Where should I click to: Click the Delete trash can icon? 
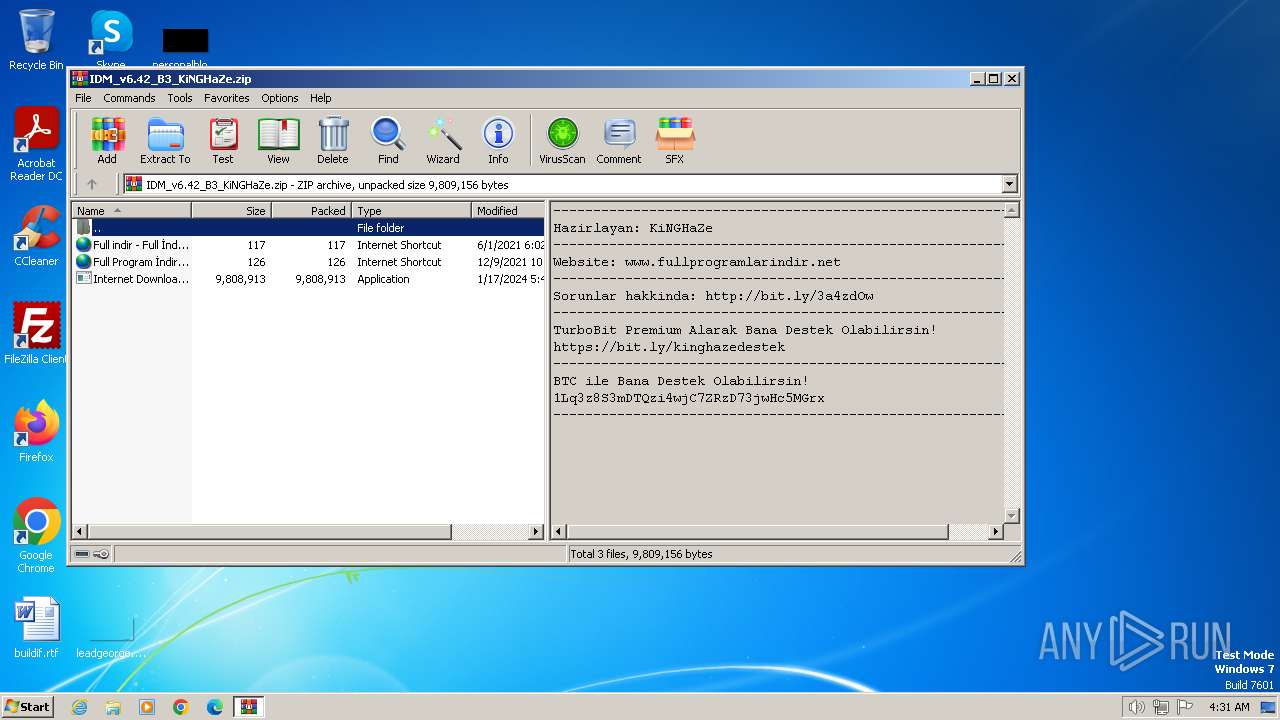click(x=333, y=140)
